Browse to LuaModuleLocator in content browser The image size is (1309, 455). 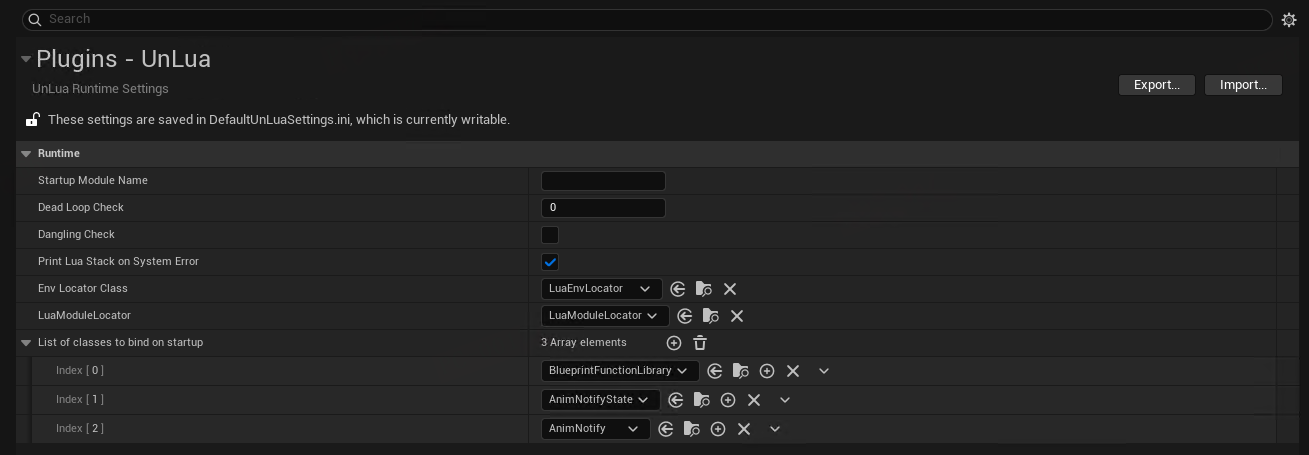(x=711, y=316)
